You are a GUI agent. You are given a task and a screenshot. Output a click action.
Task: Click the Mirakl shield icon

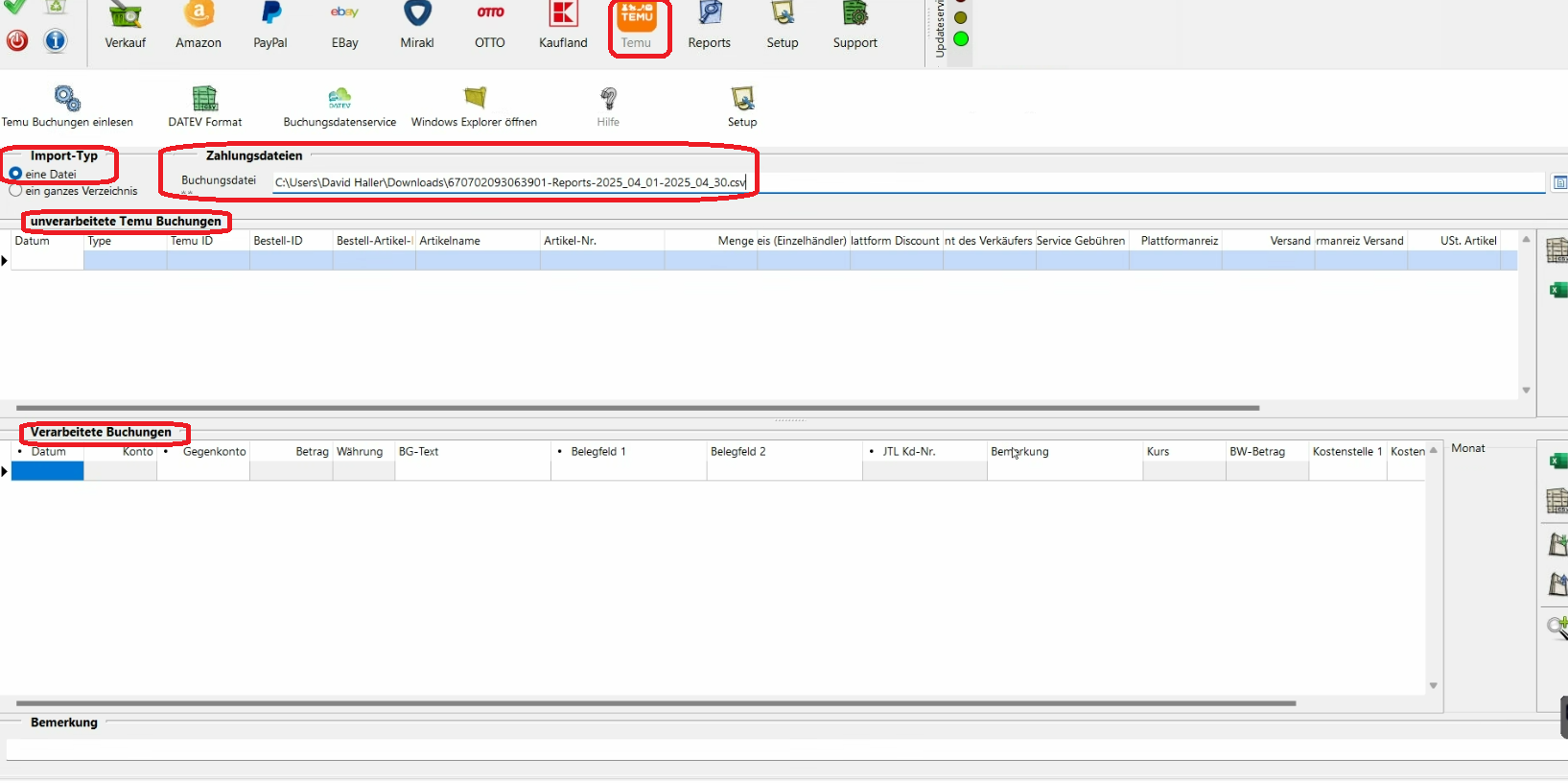point(417,14)
